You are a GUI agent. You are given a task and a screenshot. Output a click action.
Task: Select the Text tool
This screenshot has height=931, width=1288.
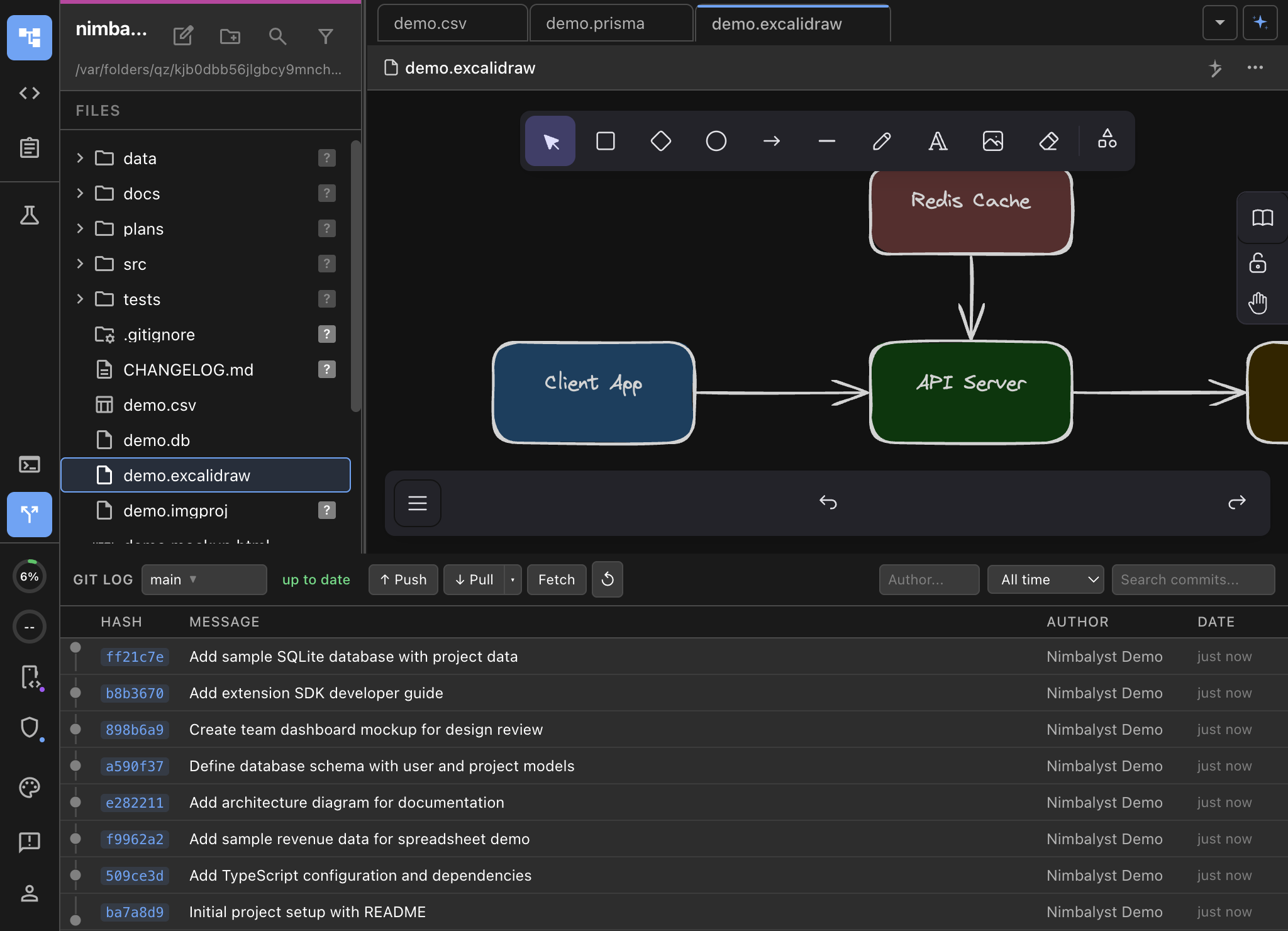coord(937,141)
